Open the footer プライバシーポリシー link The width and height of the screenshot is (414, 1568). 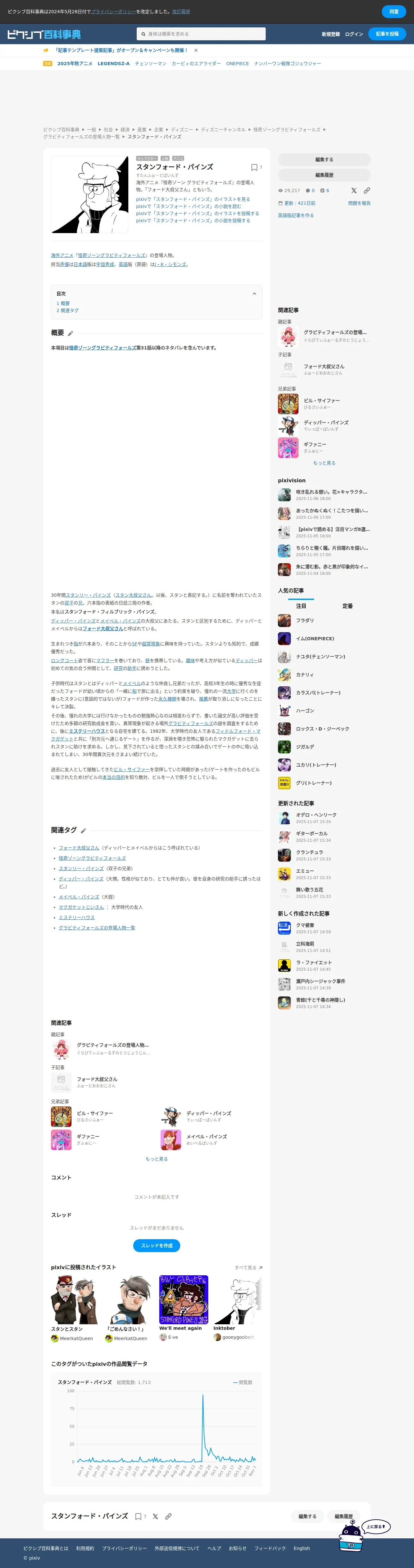[x=124, y=1549]
